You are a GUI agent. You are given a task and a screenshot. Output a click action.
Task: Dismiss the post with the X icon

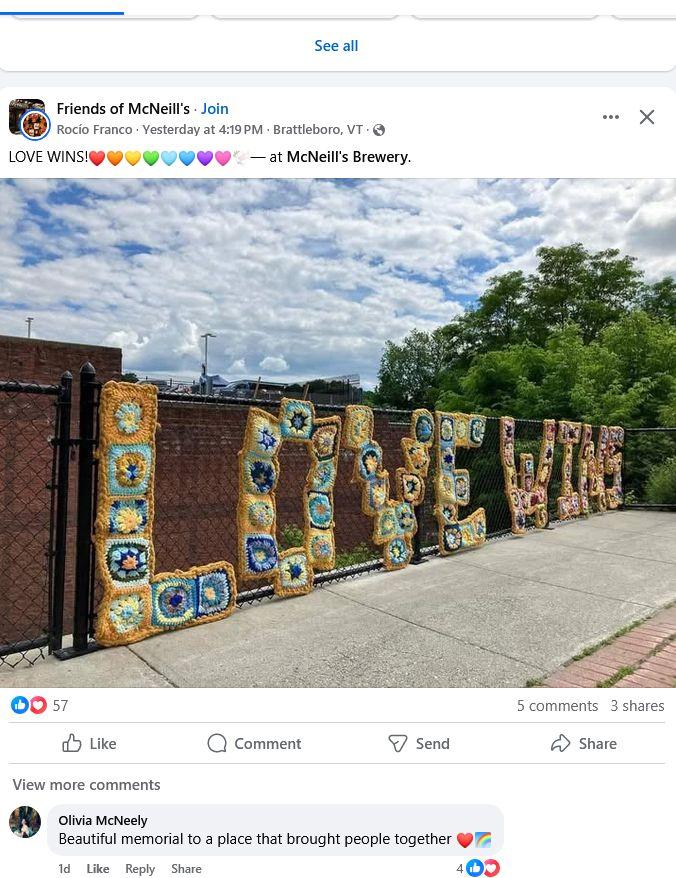click(x=647, y=117)
